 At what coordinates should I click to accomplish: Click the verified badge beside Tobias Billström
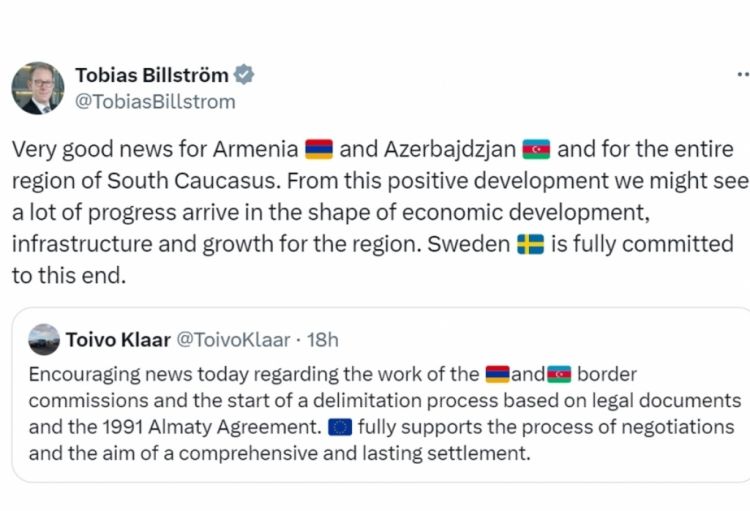[243, 75]
